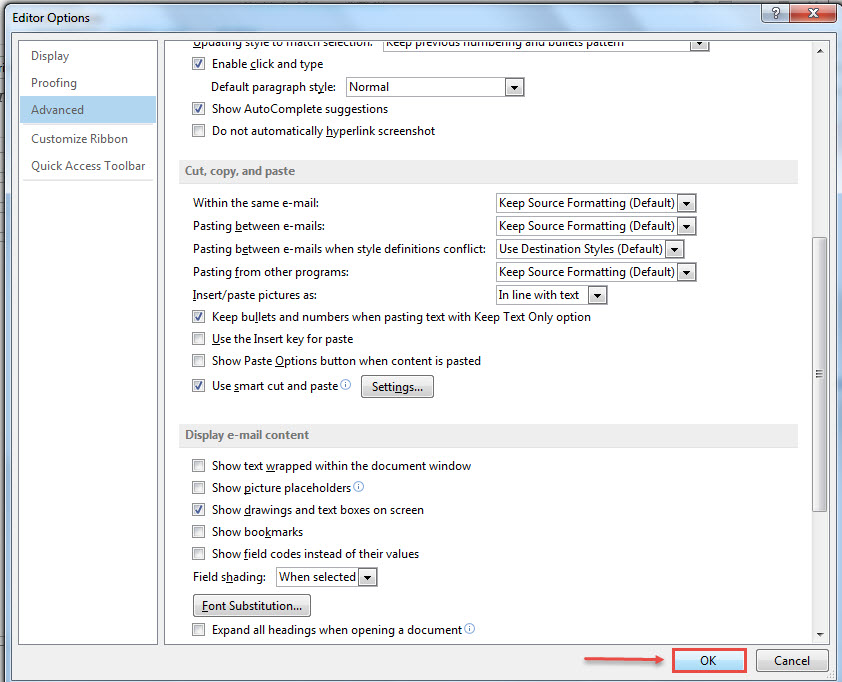Uncheck Keep bullets and numbers when pasting
This screenshot has height=682, width=842.
point(199,317)
